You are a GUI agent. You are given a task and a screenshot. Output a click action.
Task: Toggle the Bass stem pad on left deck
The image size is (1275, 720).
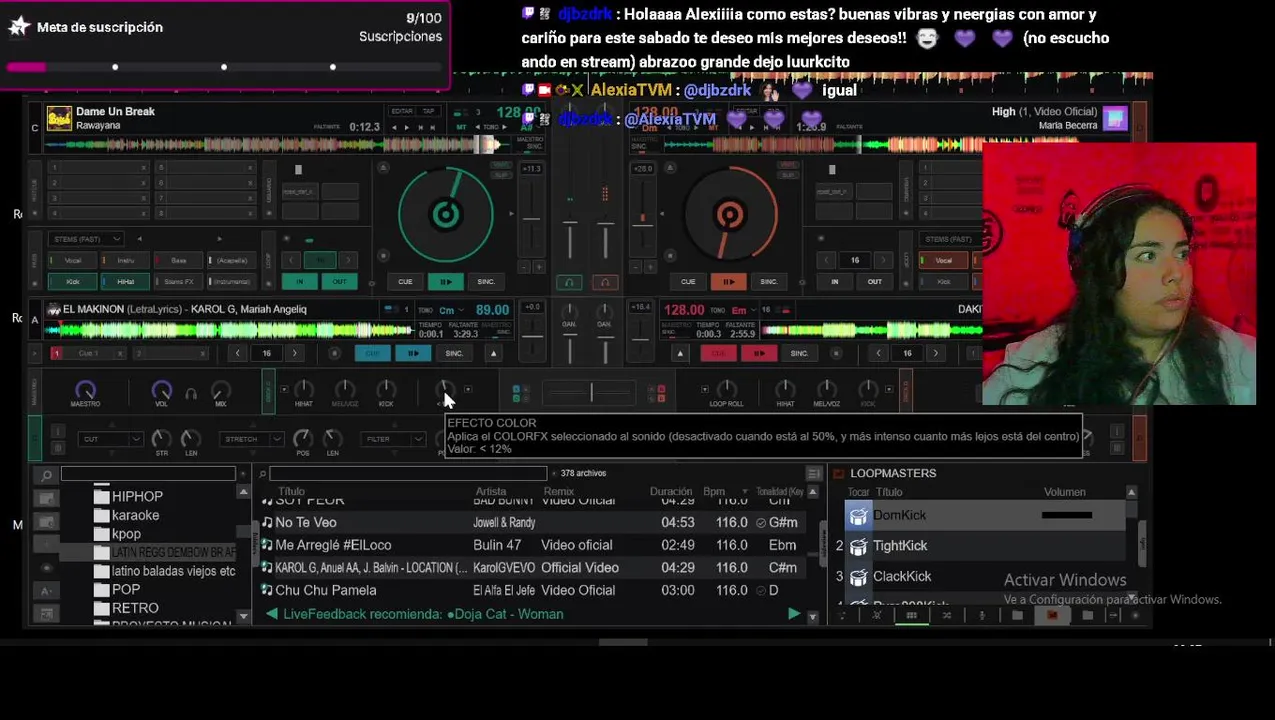pos(178,261)
